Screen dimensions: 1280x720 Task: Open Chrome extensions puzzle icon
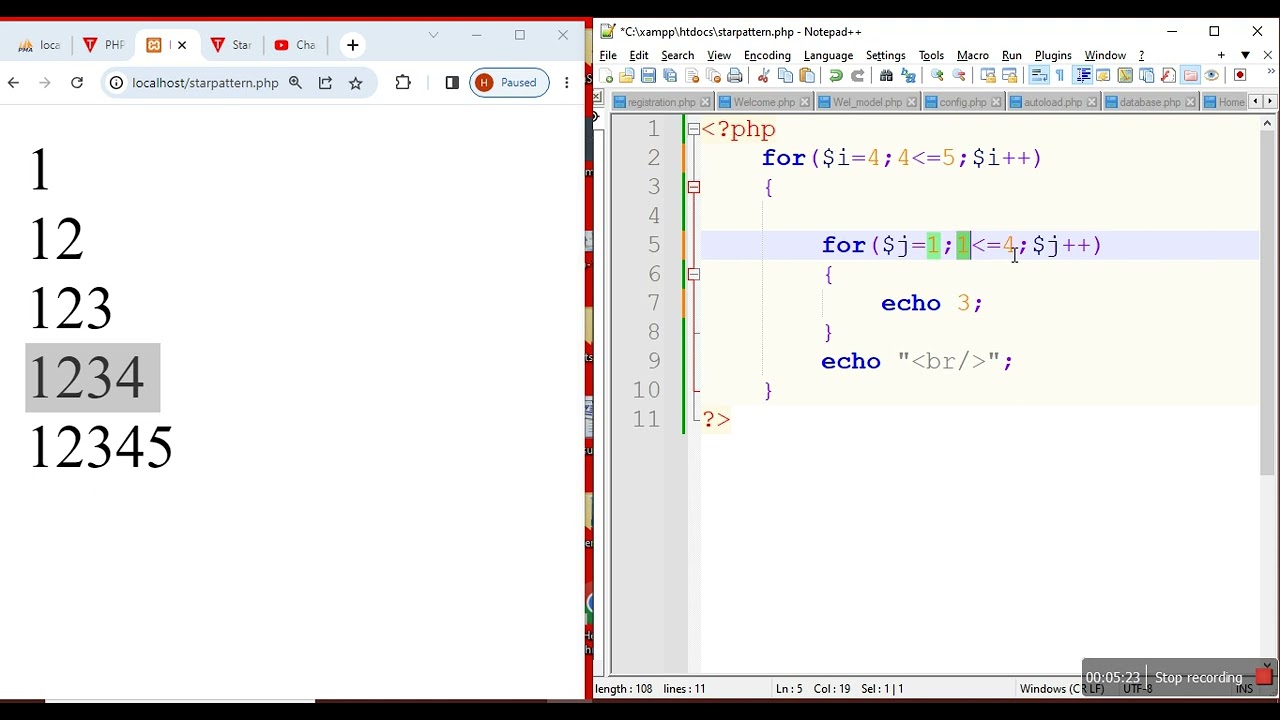[403, 83]
